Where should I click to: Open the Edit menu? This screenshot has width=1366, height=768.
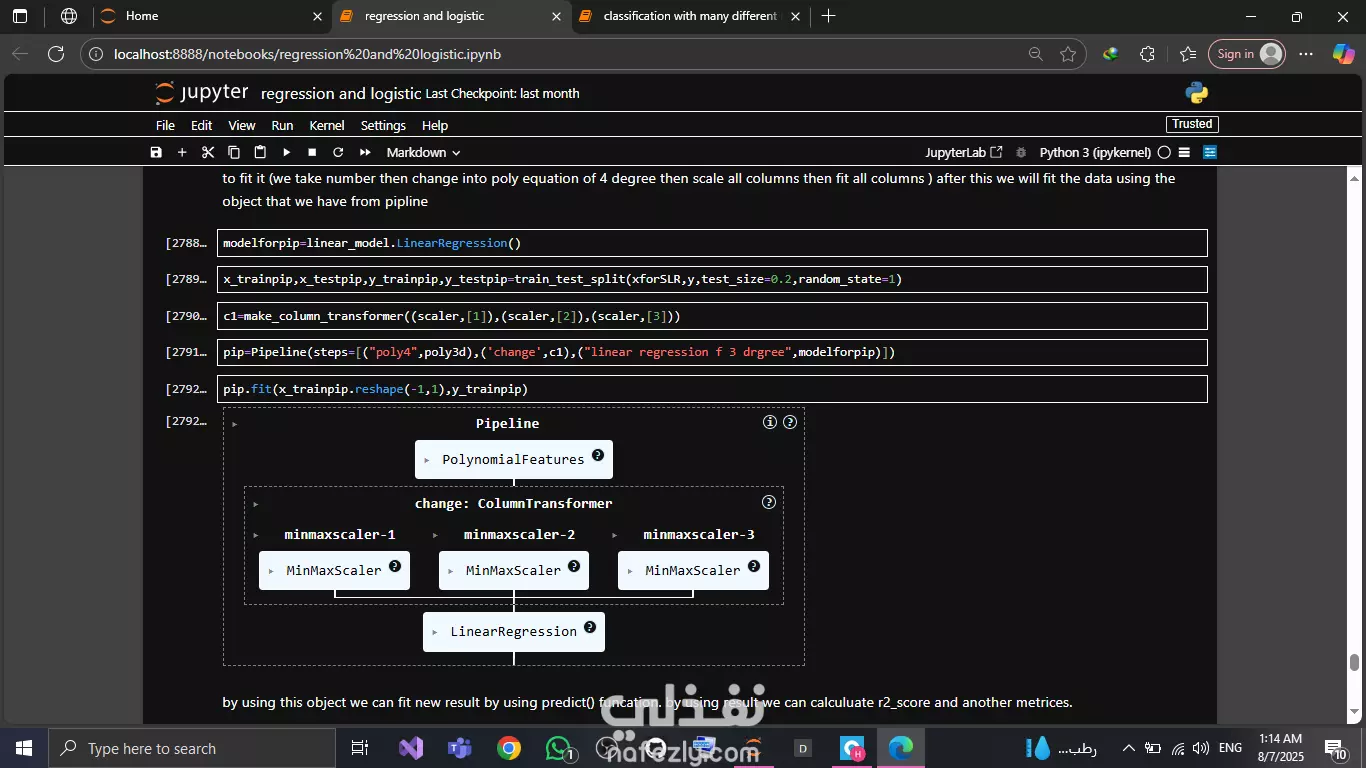tap(202, 125)
